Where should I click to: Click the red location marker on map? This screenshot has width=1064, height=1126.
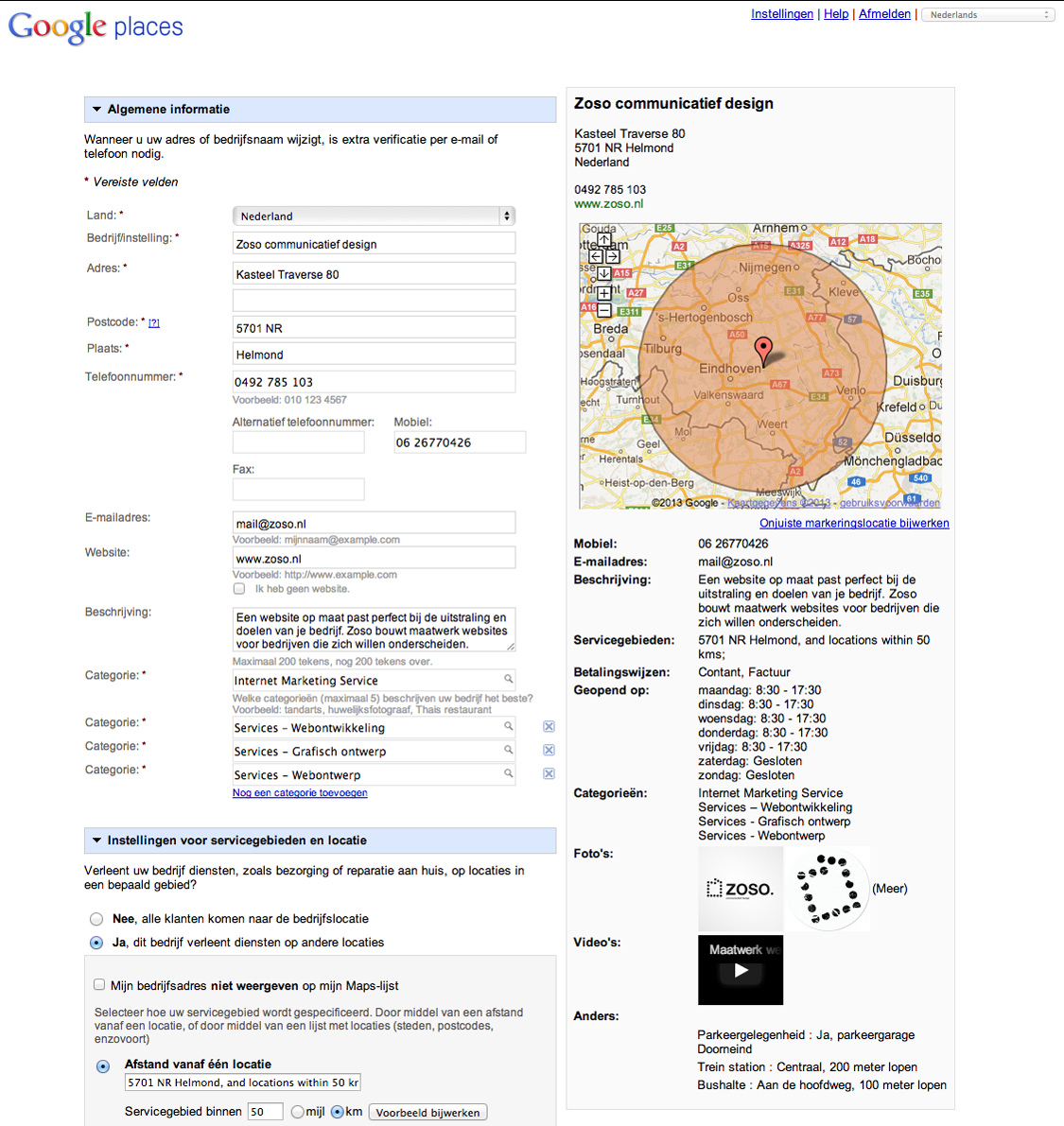tap(763, 349)
